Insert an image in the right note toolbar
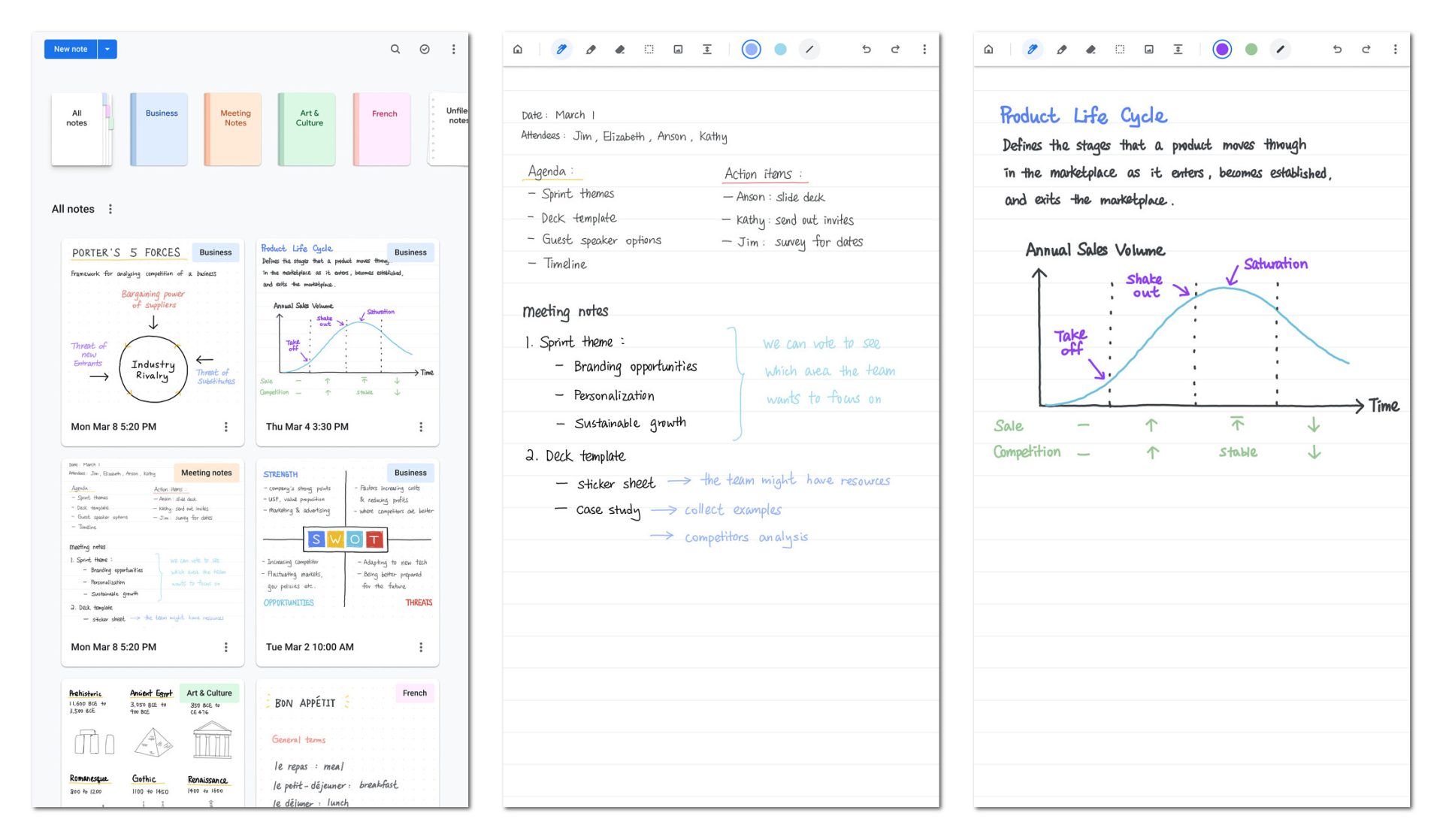 coord(1148,50)
